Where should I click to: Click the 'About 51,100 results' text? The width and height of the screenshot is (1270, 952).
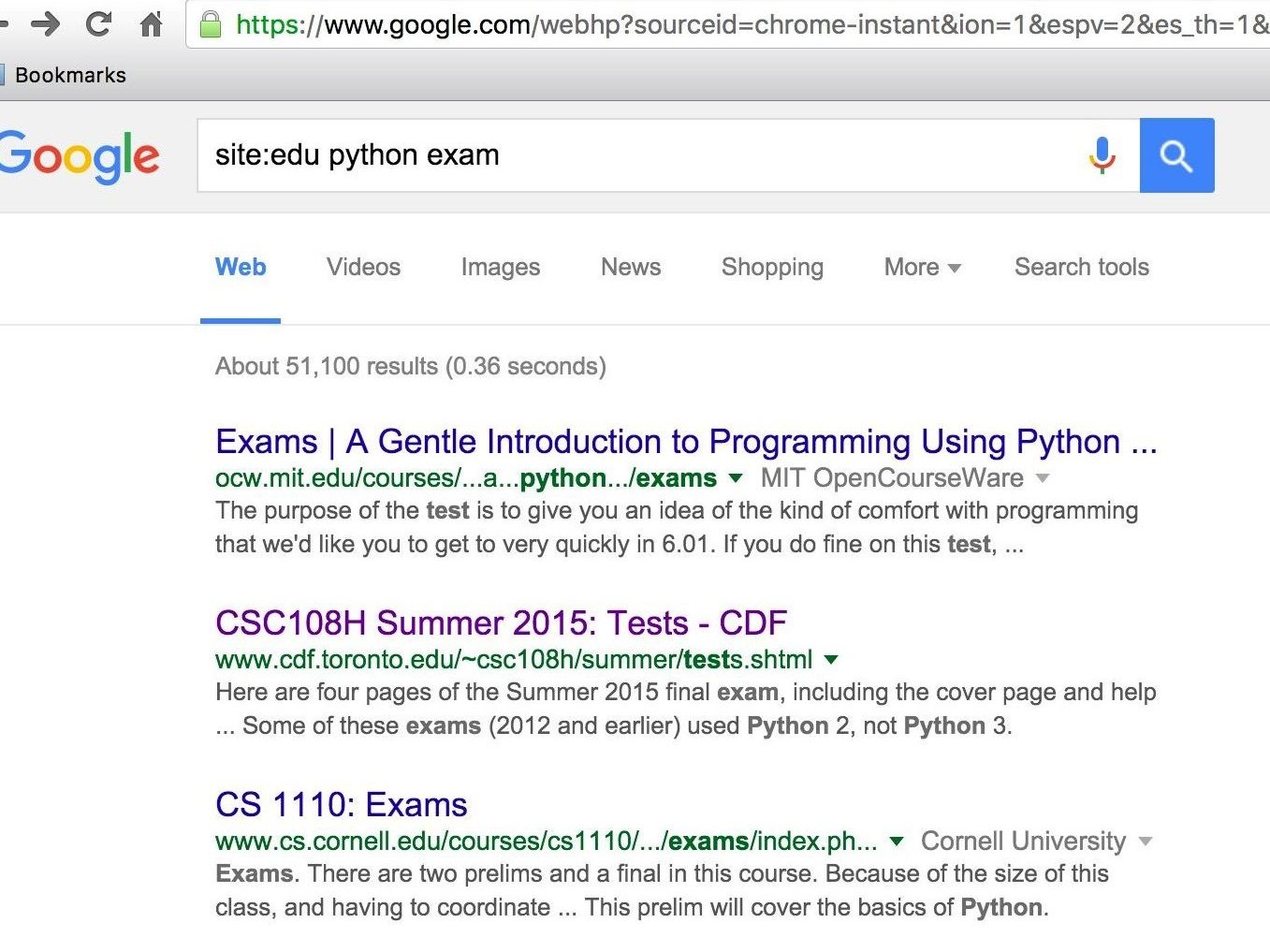(411, 366)
